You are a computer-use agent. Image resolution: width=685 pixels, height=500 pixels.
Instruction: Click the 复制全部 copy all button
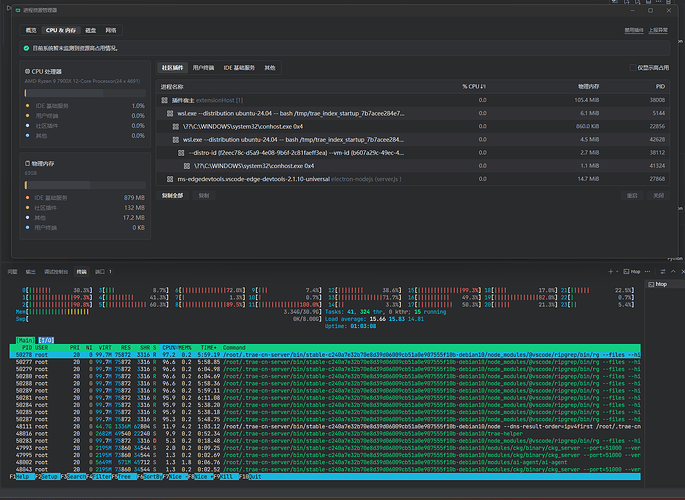coord(173,196)
